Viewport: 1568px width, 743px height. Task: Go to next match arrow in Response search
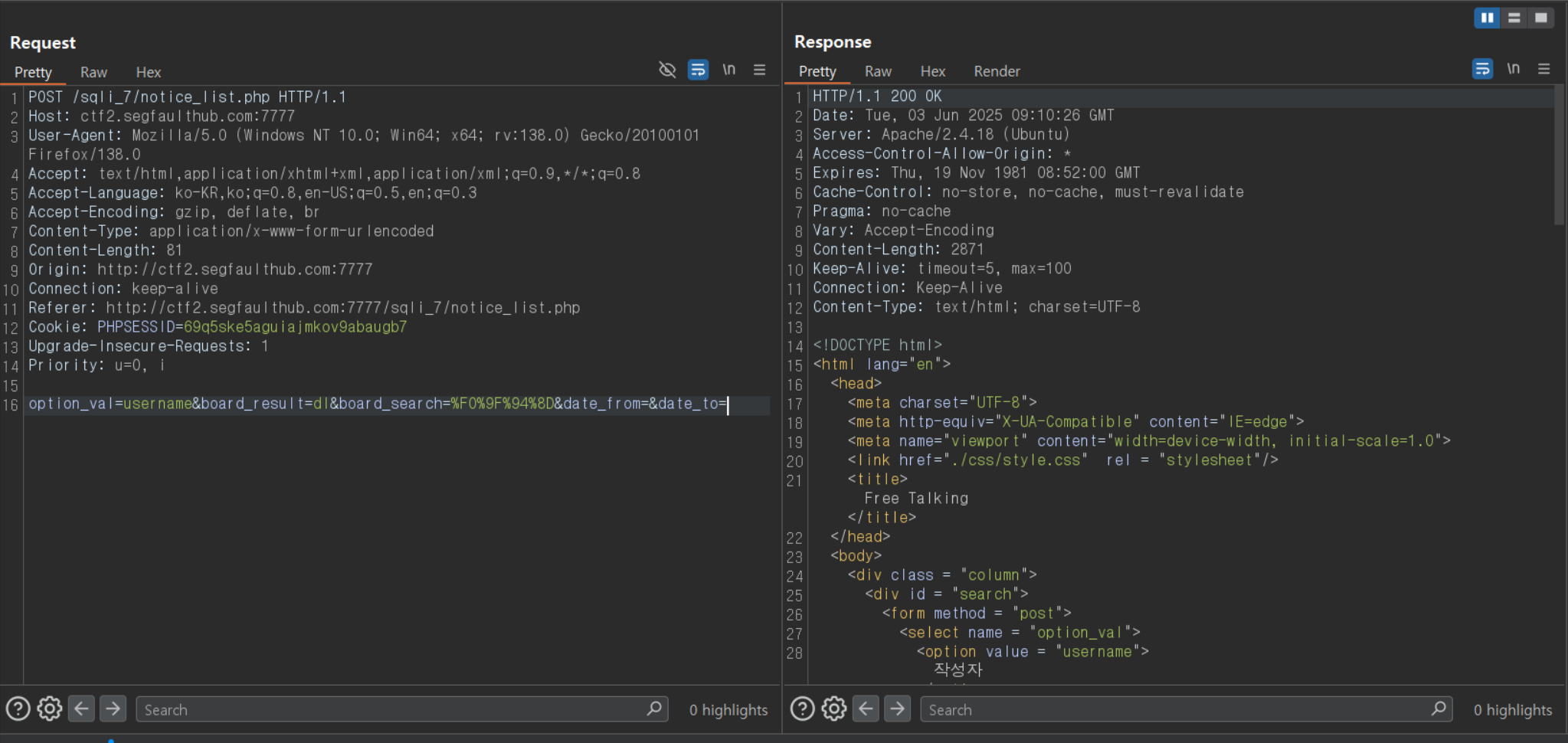(897, 709)
